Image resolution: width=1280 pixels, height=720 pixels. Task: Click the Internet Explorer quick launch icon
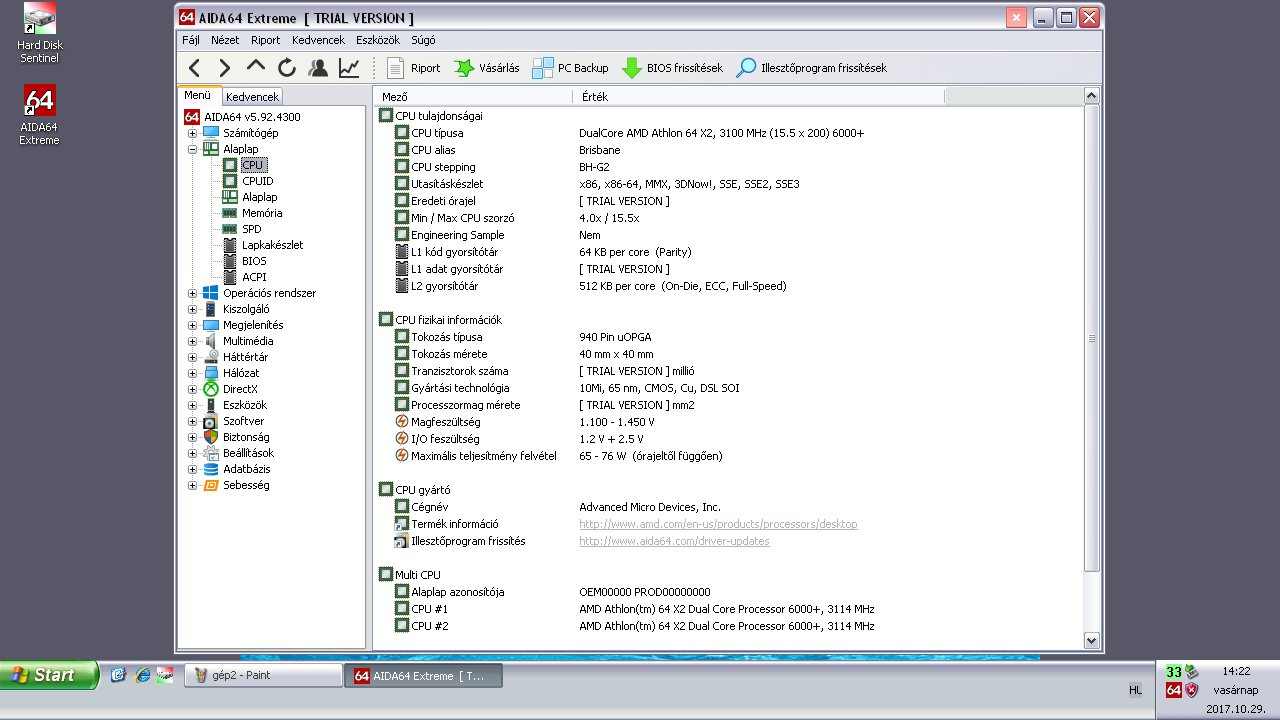point(142,675)
